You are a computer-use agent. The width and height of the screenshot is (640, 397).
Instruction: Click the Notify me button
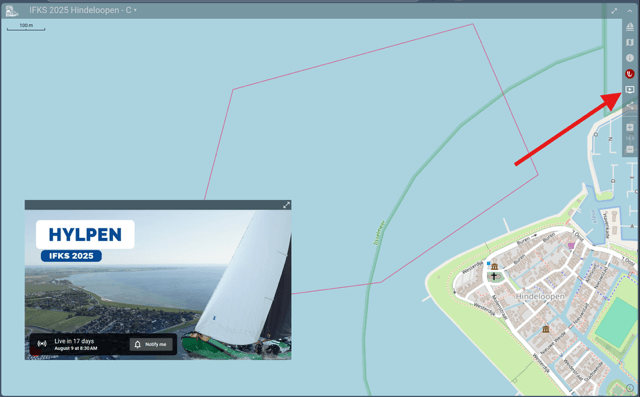(x=151, y=344)
